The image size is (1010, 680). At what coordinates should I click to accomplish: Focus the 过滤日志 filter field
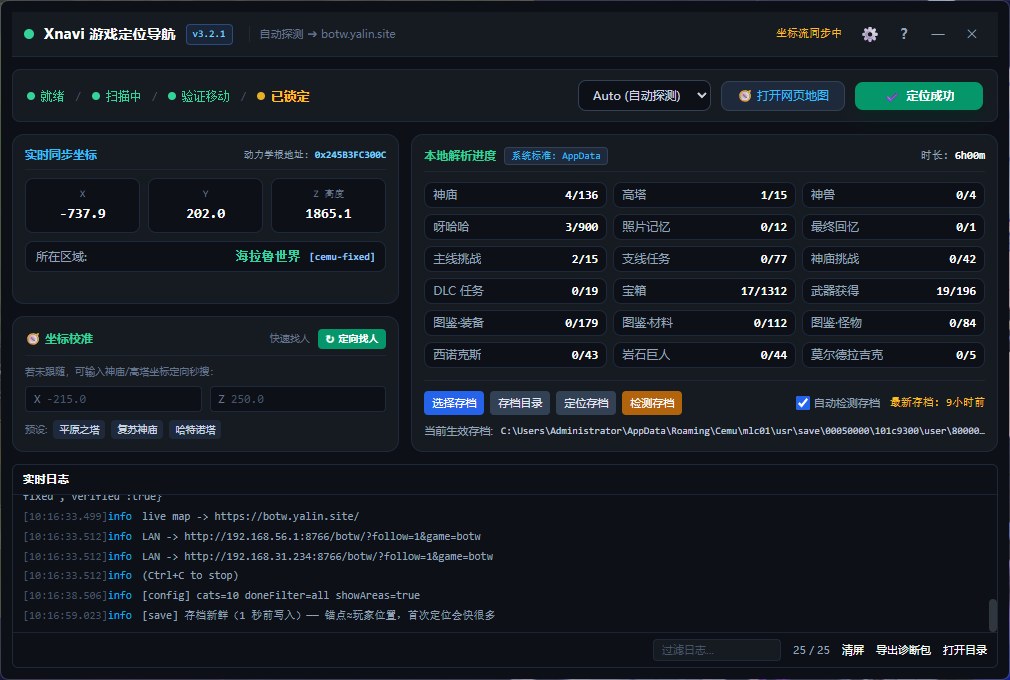[x=717, y=650]
